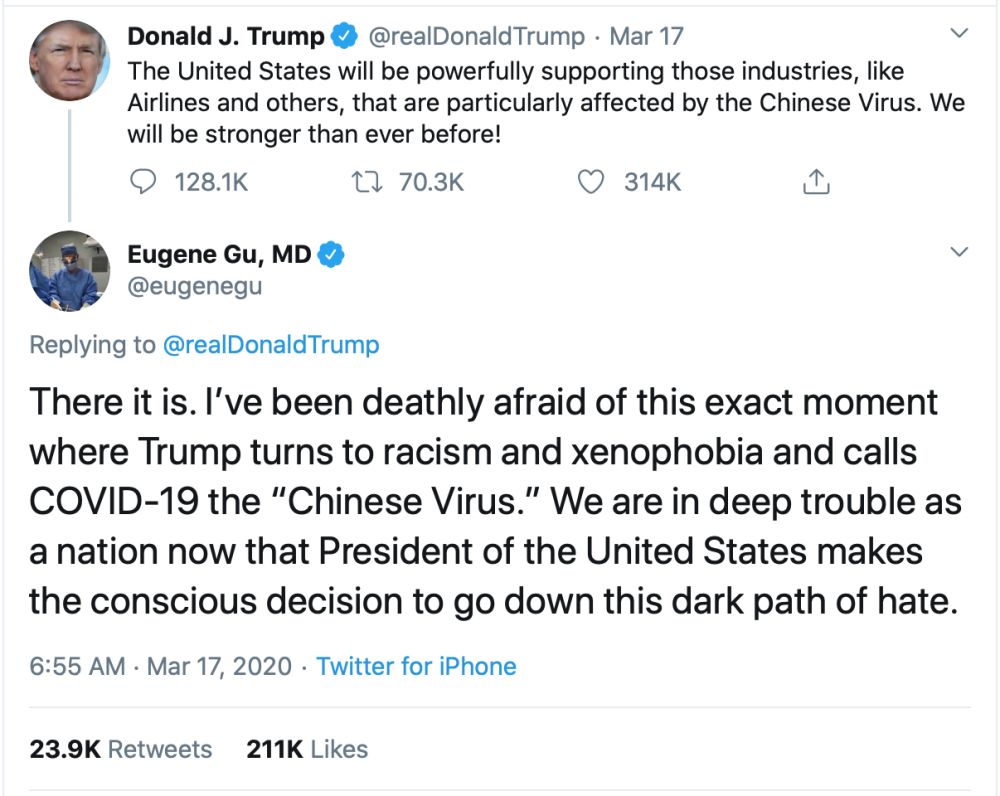Expand the chevron menu on Eugene Gu's reply
The height and width of the screenshot is (796, 1000).
pyautogui.click(x=959, y=252)
